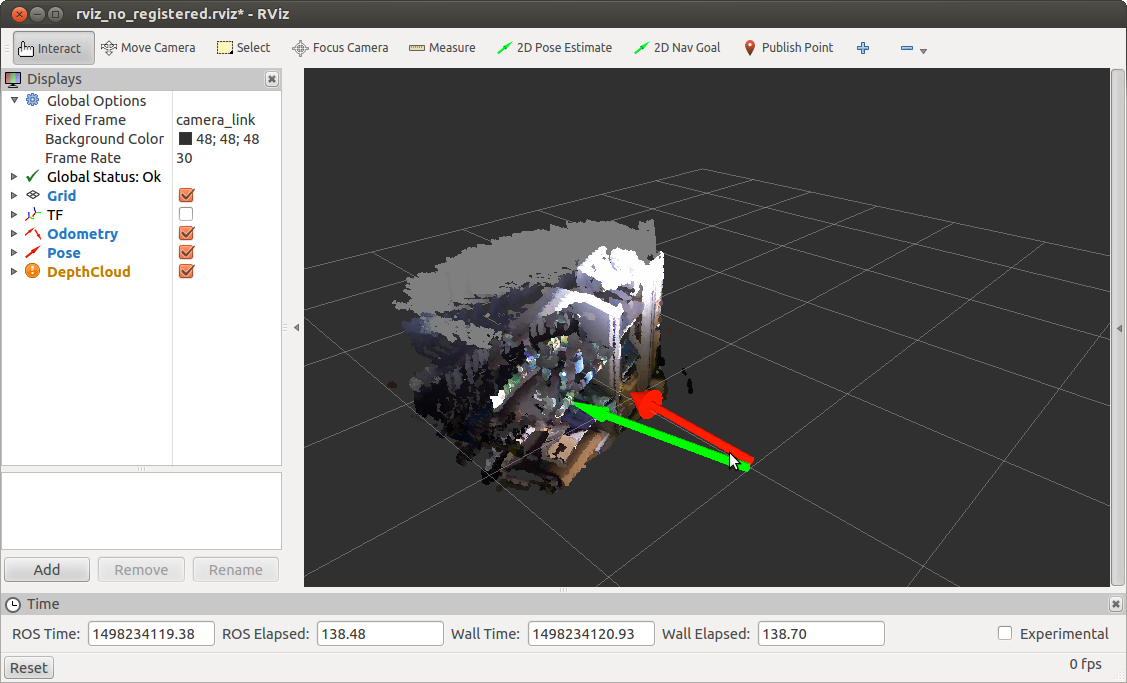Viewport: 1127px width, 683px height.
Task: Click the blue minus remove-tool icon
Action: 906,48
